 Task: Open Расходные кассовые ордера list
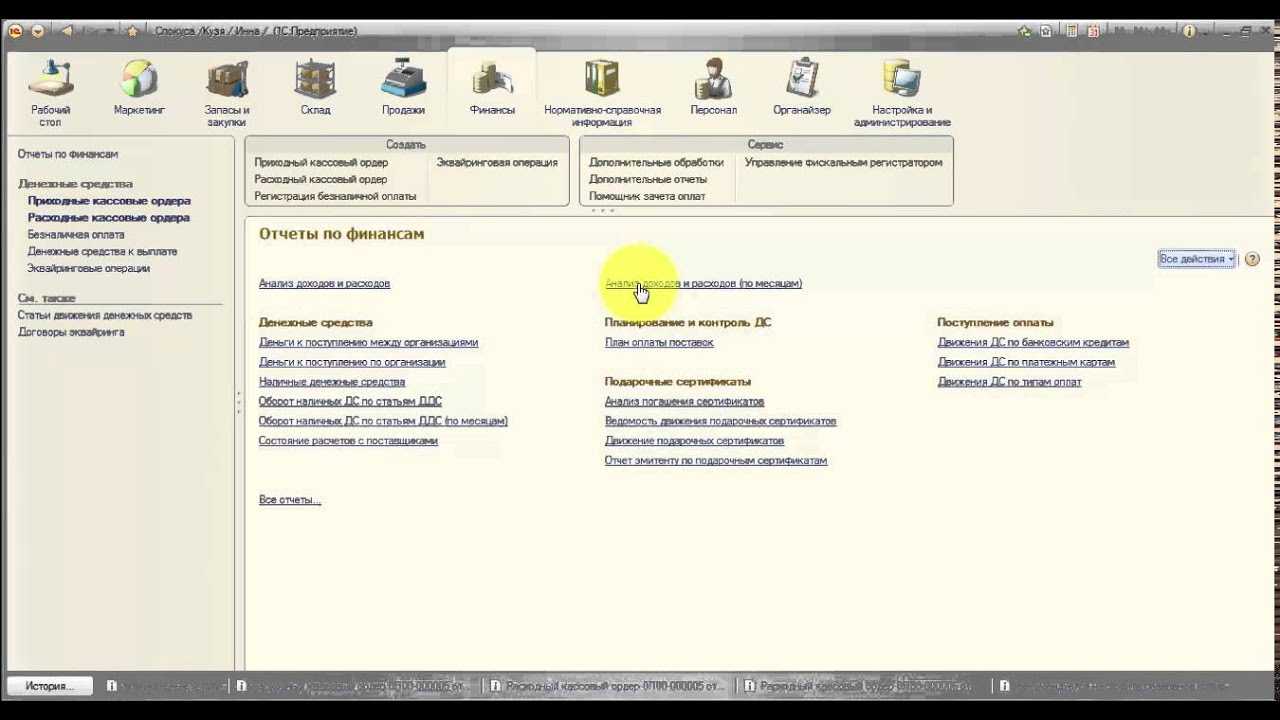pos(109,218)
